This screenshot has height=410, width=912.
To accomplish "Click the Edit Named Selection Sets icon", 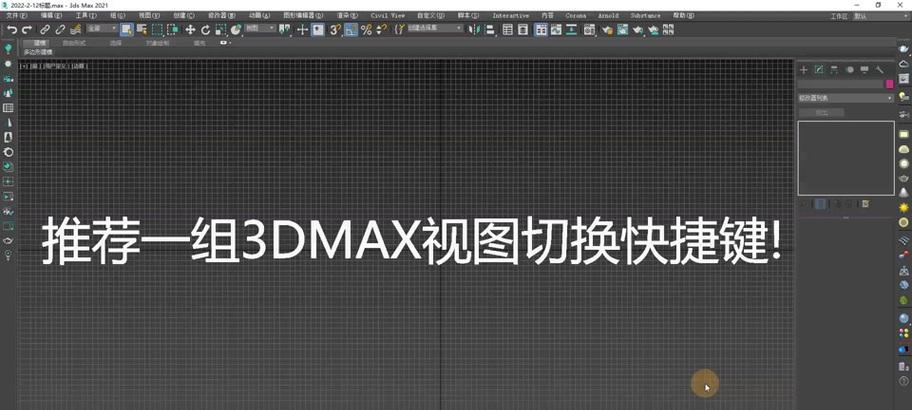I will [x=399, y=29].
